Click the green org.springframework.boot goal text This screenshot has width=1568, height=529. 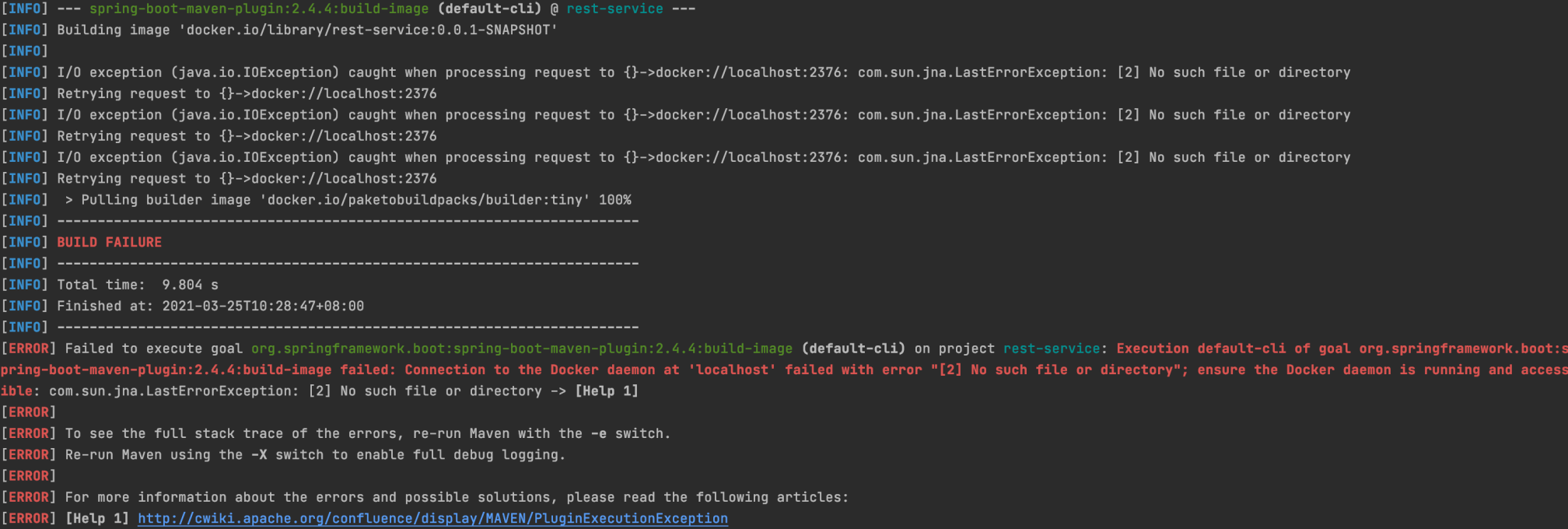[521, 349]
